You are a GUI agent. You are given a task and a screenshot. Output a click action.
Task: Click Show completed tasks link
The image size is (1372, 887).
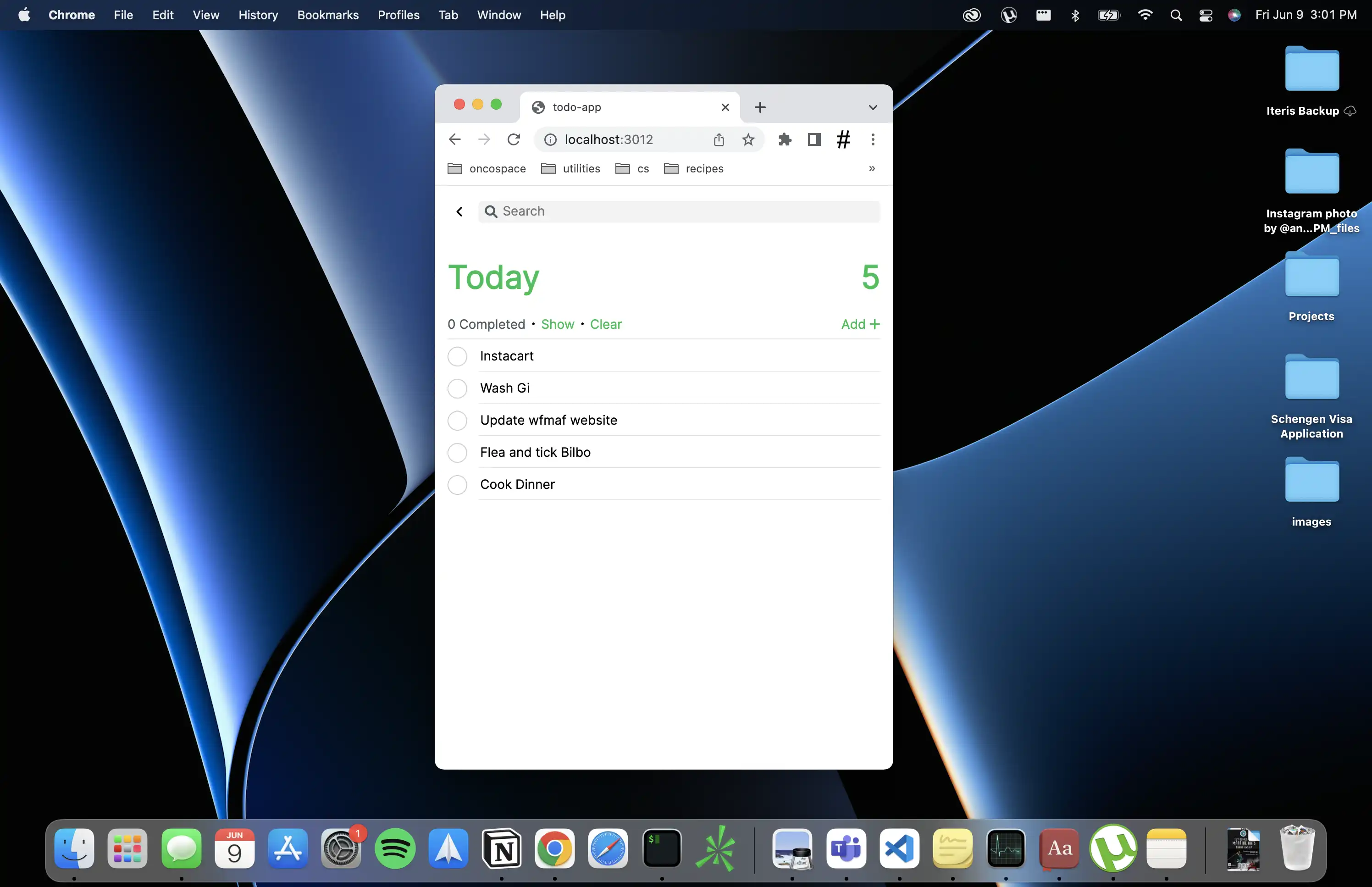(x=557, y=324)
